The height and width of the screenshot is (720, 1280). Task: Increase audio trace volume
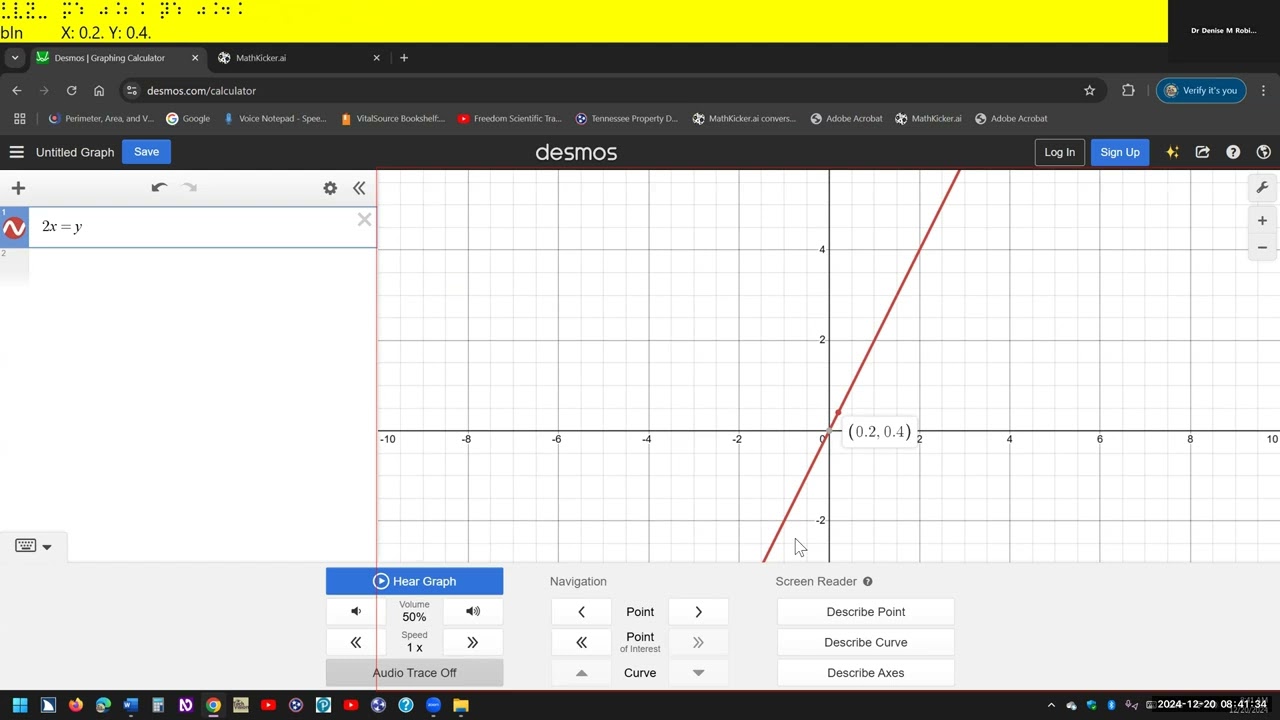473,611
